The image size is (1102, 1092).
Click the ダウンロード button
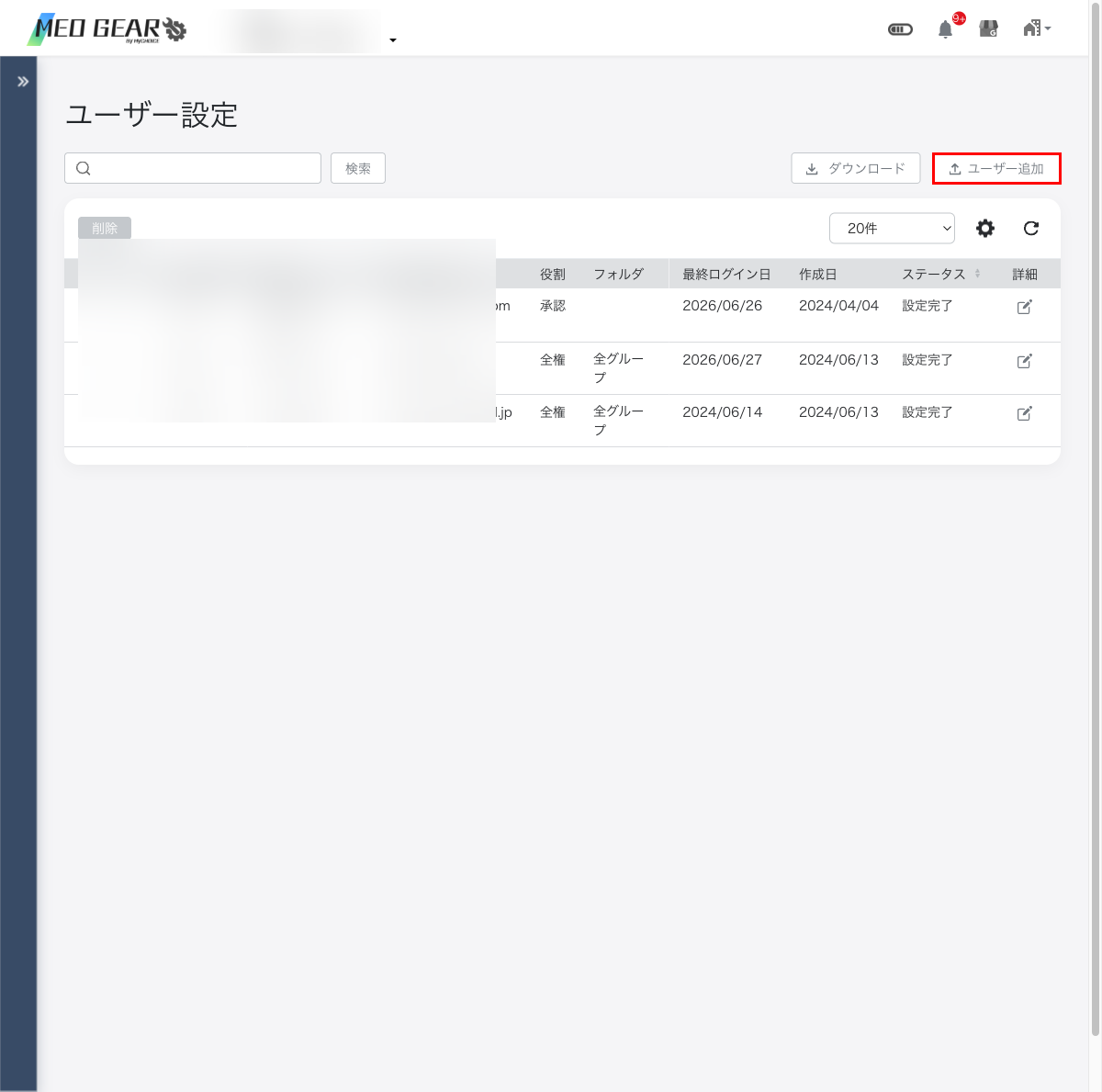pyautogui.click(x=856, y=169)
